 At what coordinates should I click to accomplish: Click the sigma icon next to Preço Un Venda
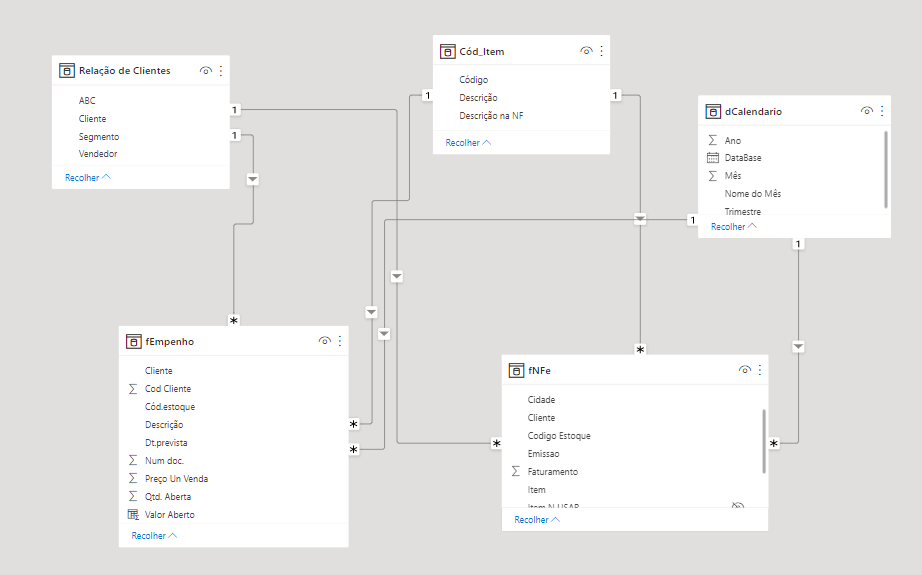coord(133,479)
